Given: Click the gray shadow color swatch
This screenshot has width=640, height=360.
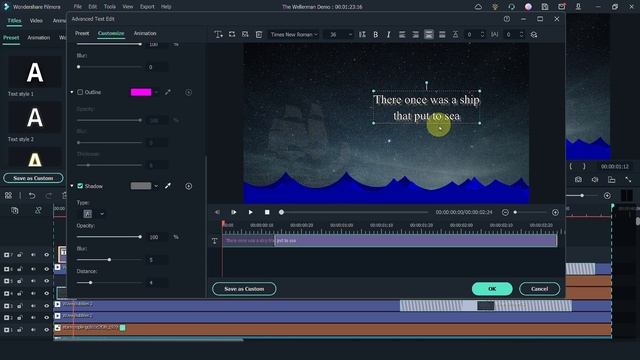Looking at the screenshot, I should pyautogui.click(x=141, y=186).
